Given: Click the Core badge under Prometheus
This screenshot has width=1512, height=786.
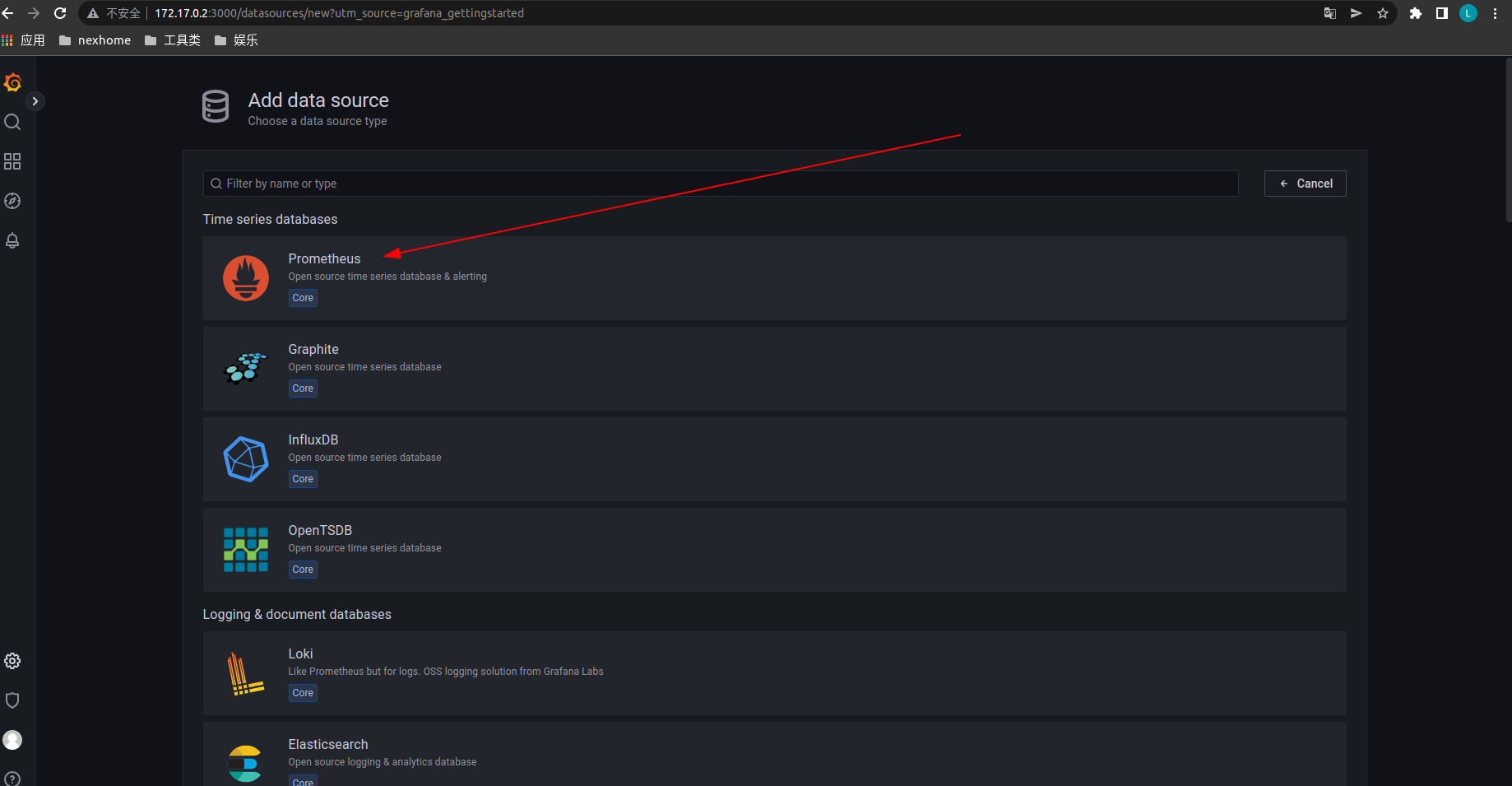Looking at the screenshot, I should tap(303, 298).
